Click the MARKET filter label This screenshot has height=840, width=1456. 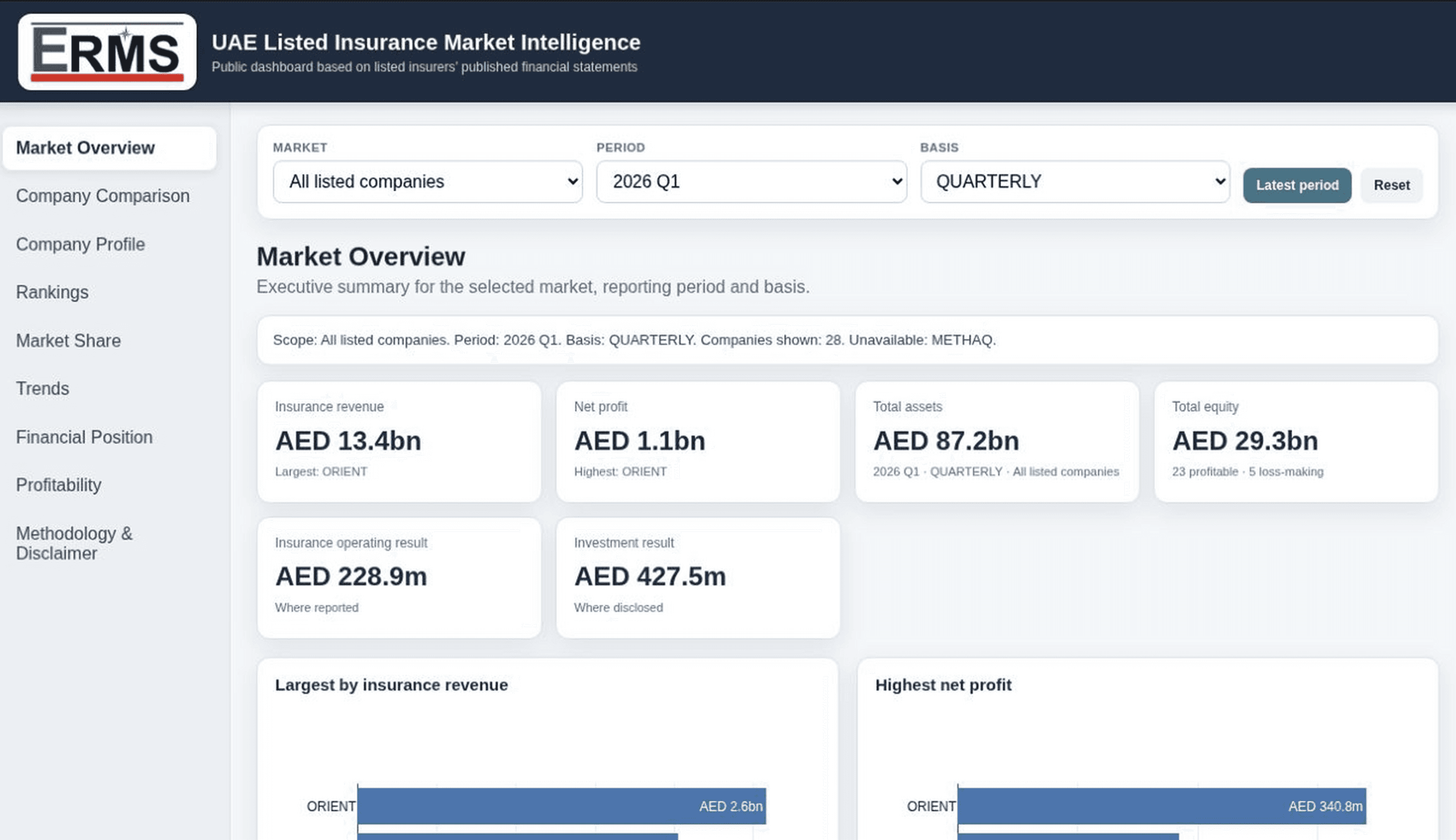[x=300, y=147]
